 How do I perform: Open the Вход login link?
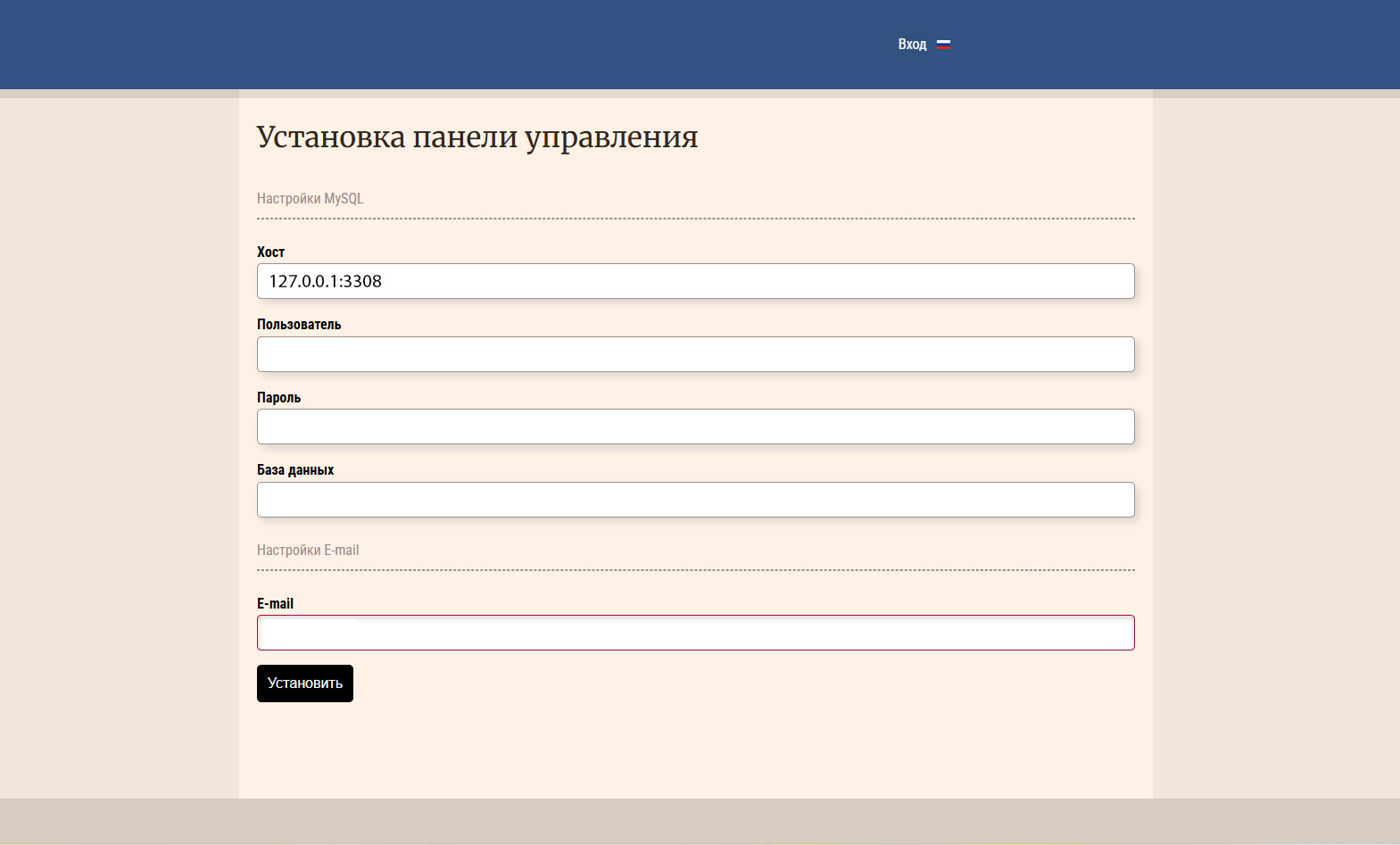click(912, 45)
